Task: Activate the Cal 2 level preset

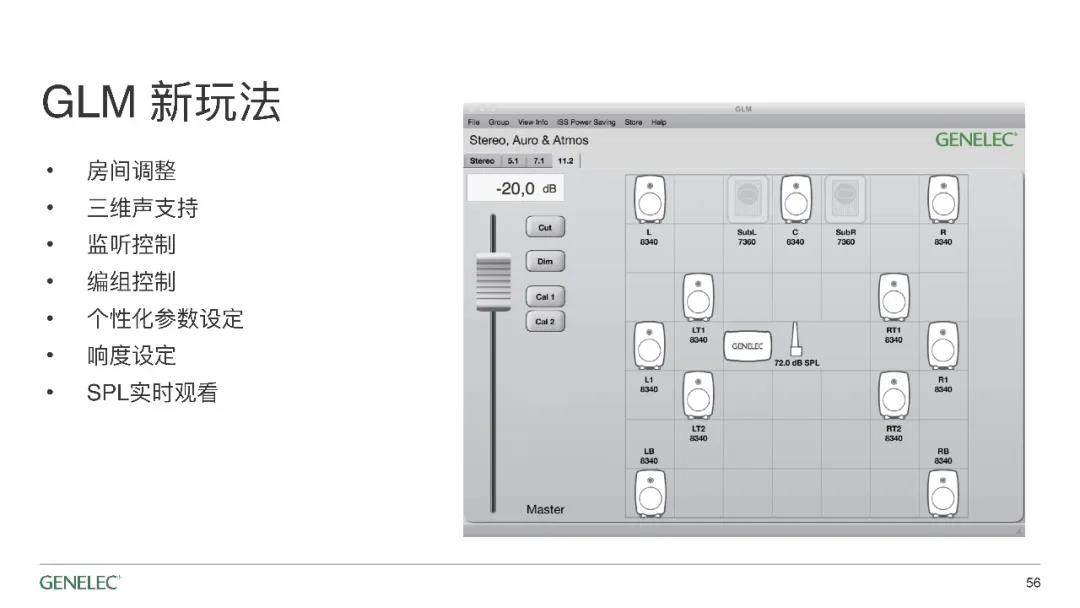Action: coord(545,322)
